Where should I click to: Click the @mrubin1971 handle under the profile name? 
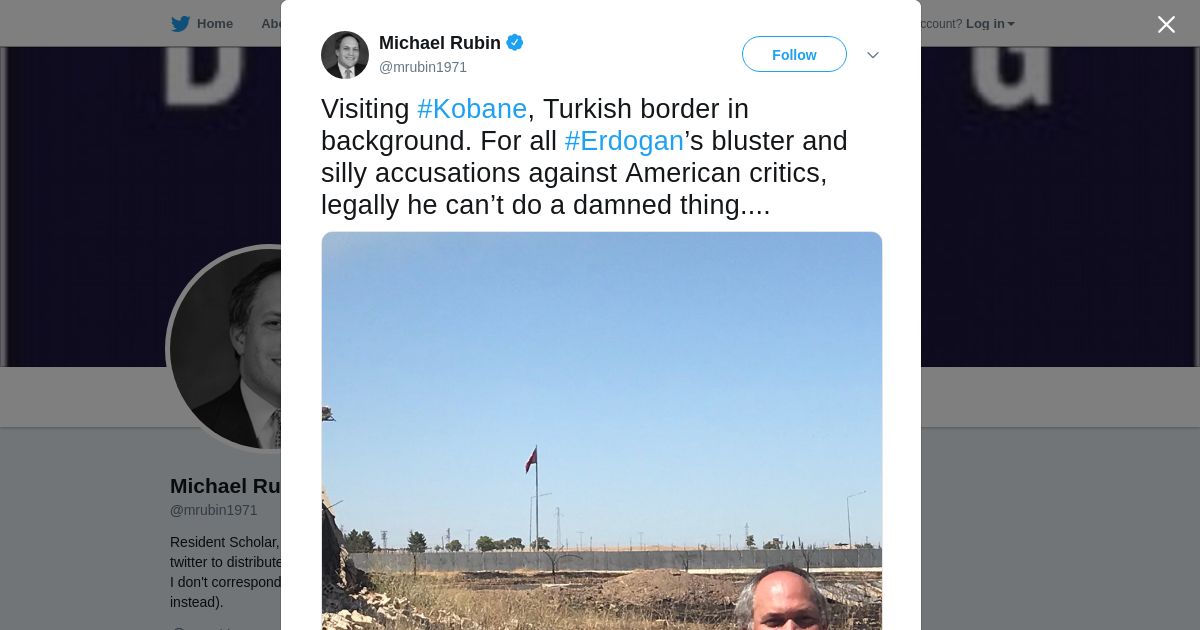[x=214, y=510]
